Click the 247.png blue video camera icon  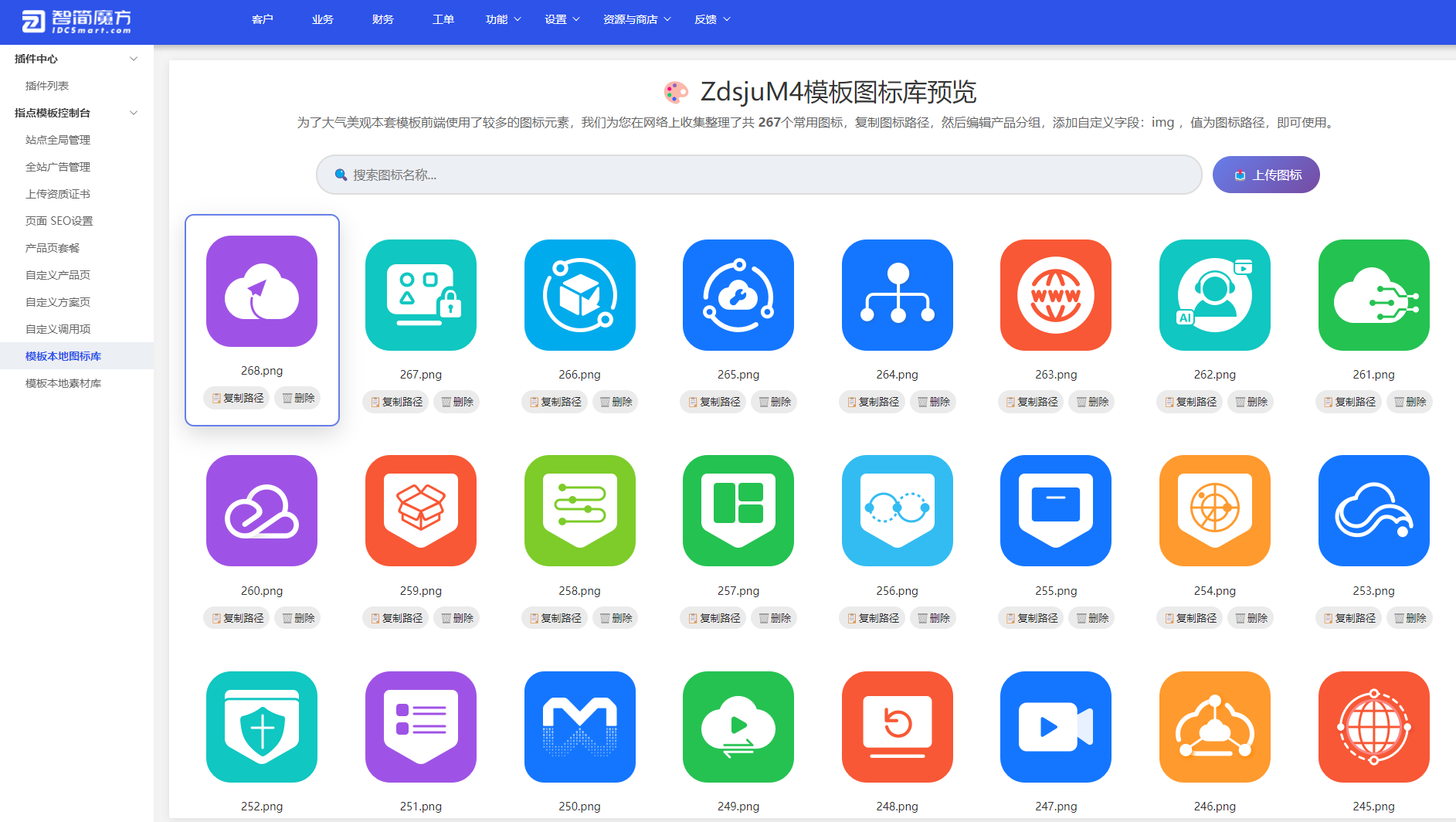[x=1056, y=727]
